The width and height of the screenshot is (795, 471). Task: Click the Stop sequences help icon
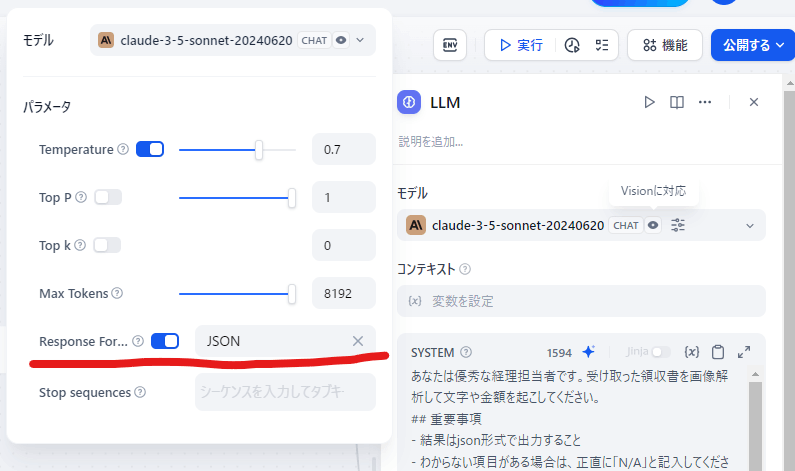pos(140,392)
